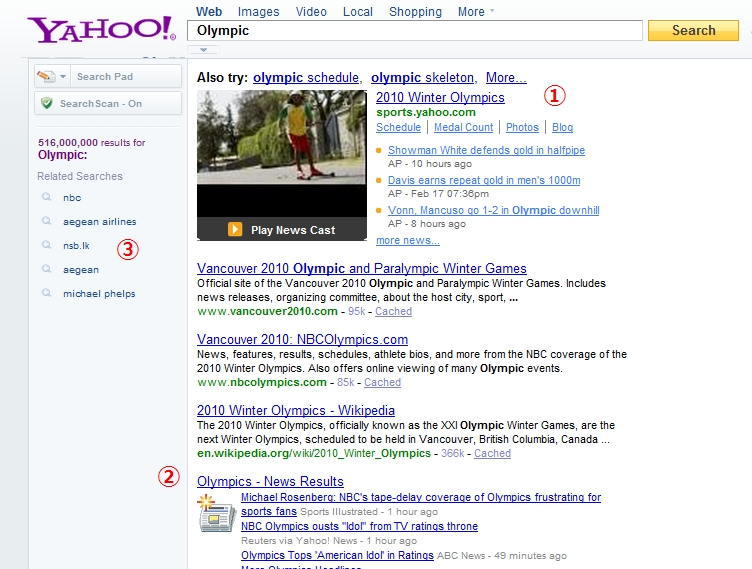
Task: Select the aegean related search
Action: click(81, 270)
